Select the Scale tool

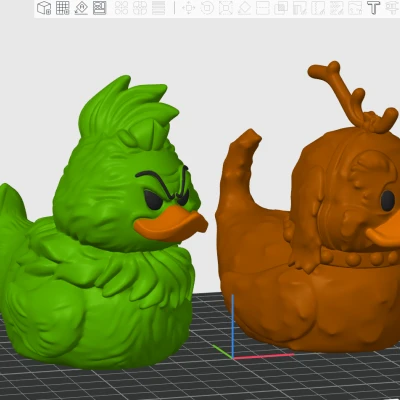tap(226, 8)
